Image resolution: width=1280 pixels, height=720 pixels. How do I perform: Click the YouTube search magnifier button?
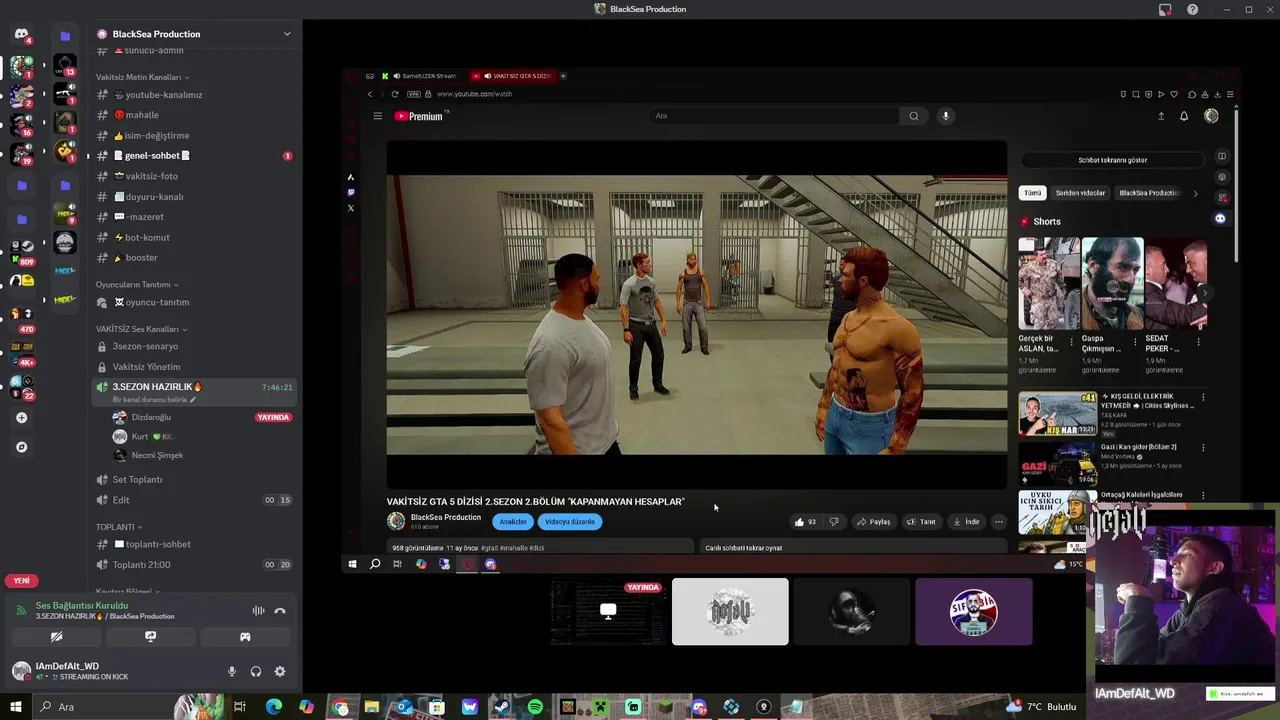pos(914,116)
